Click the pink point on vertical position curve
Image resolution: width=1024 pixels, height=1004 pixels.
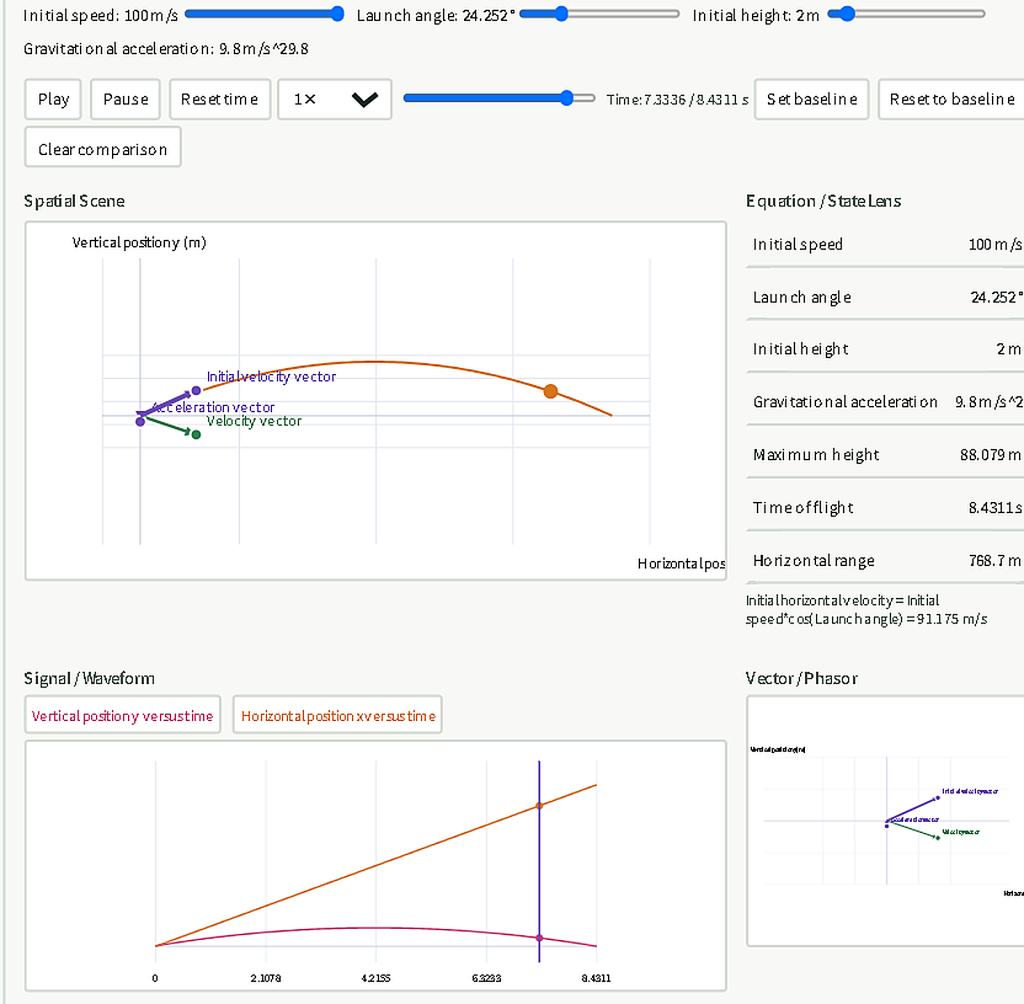pos(539,938)
